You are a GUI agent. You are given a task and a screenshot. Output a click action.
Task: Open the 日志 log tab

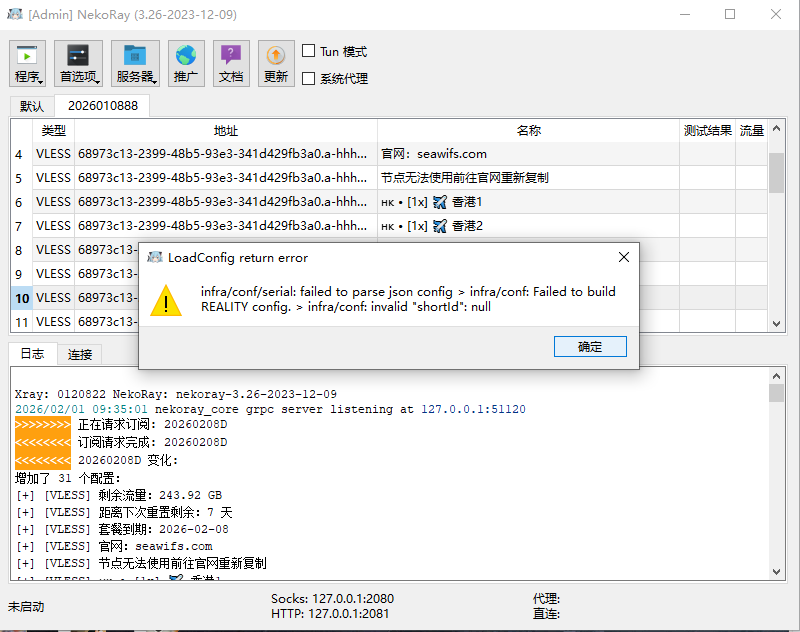point(32,354)
